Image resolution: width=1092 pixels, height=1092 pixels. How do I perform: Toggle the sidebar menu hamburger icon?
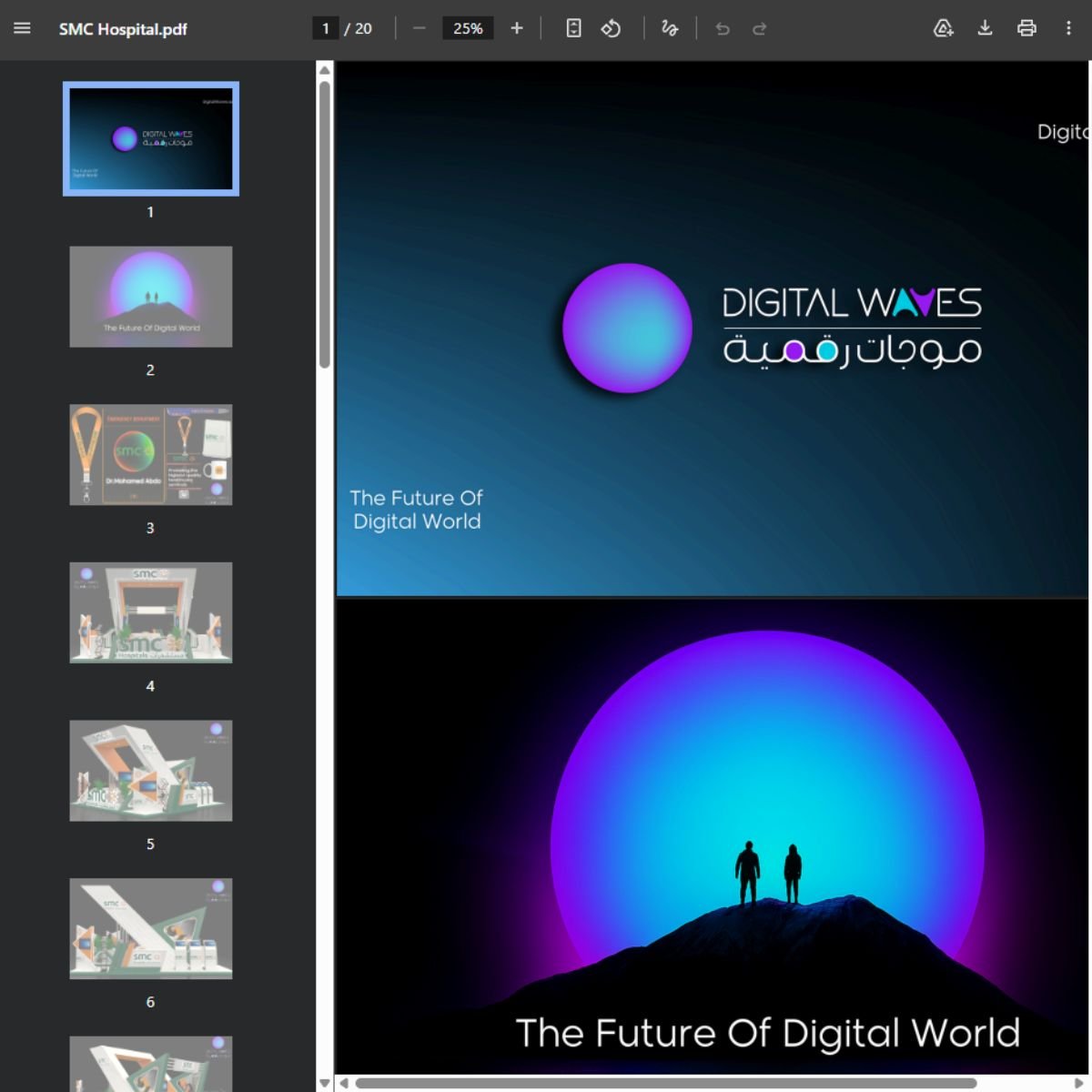[22, 28]
